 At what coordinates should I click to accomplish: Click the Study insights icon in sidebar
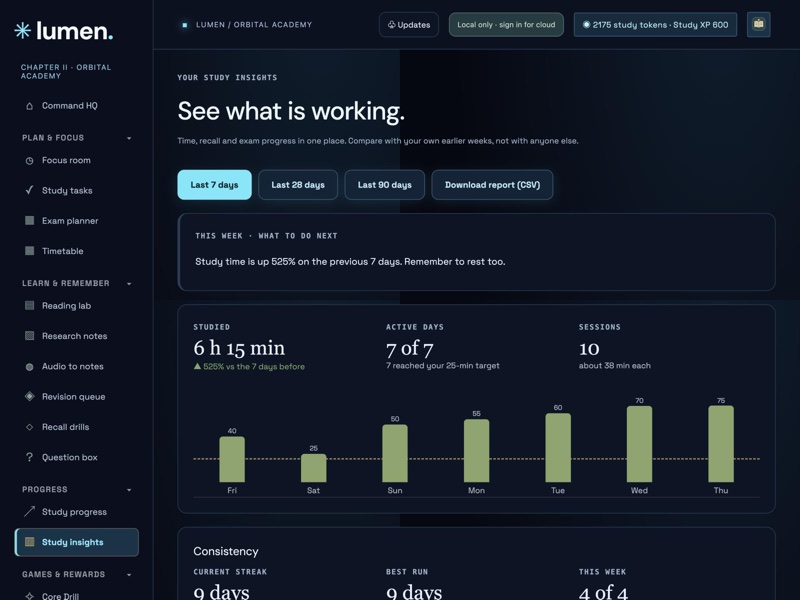point(30,542)
